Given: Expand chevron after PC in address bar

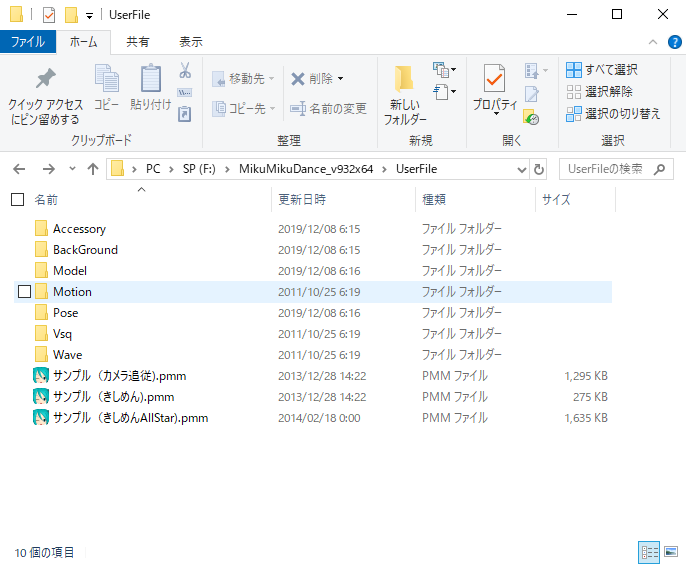Looking at the screenshot, I should click(x=171, y=169).
